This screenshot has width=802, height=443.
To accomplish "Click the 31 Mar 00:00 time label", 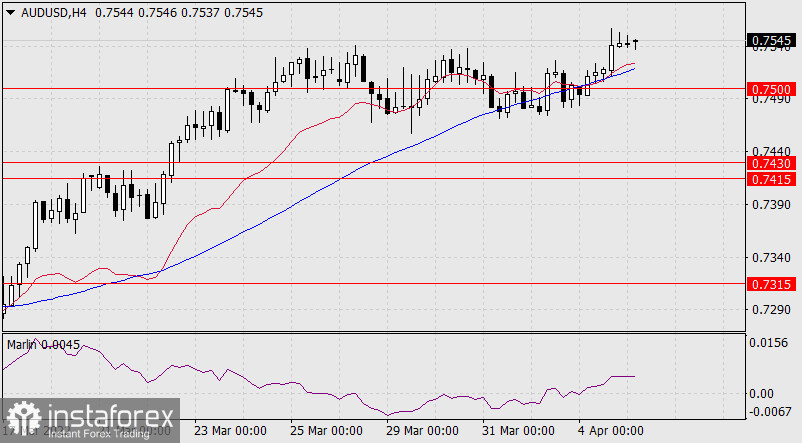I will (x=520, y=432).
